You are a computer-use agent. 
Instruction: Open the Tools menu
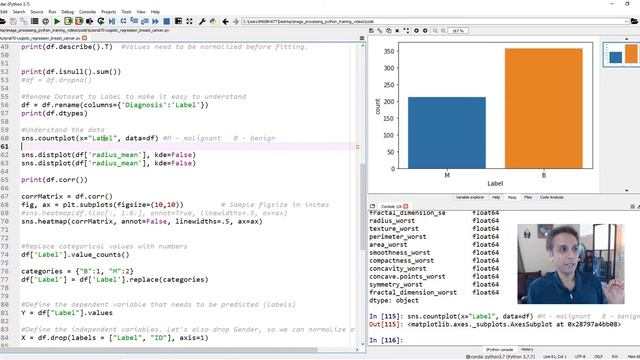pos(127,12)
